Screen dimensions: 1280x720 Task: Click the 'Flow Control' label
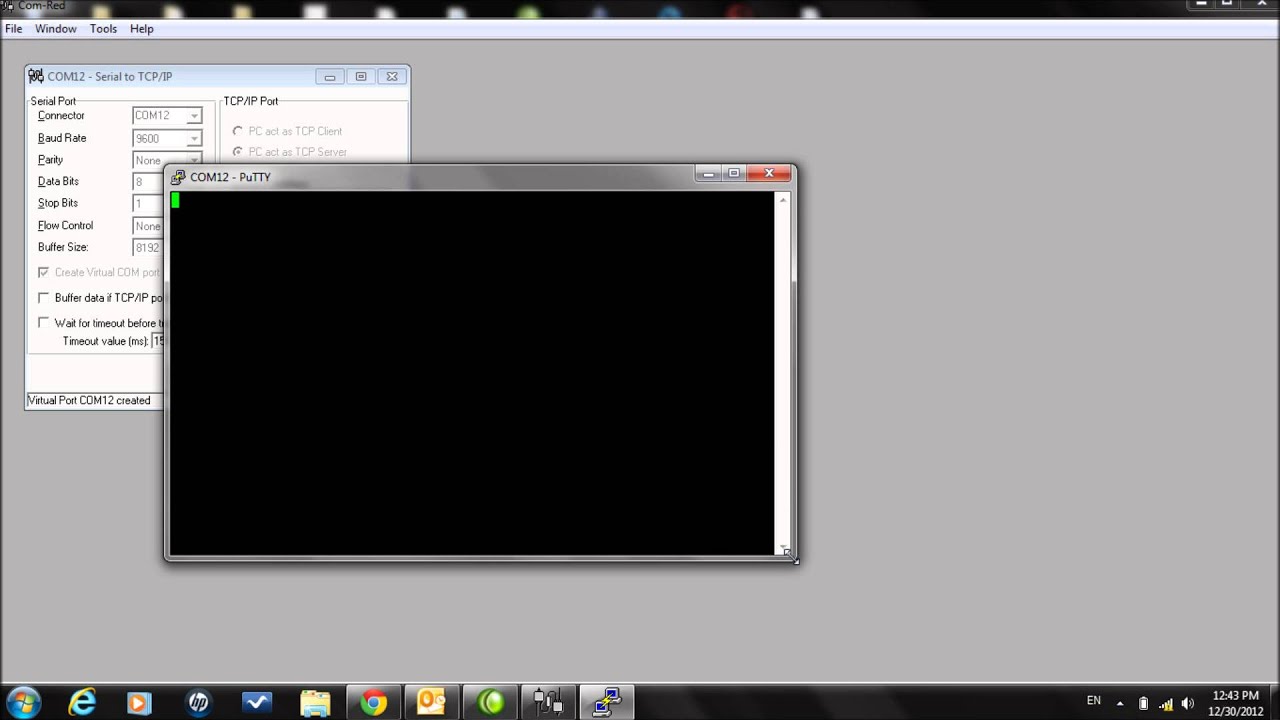65,226
